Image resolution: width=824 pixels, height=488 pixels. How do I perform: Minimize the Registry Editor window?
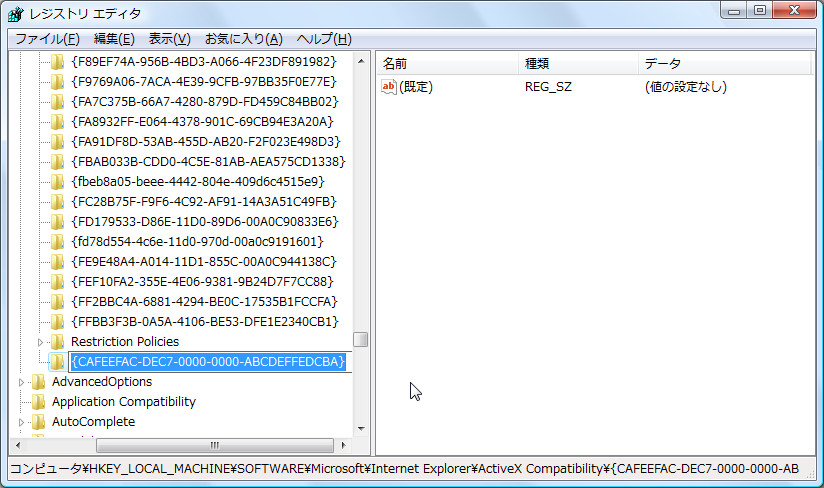click(734, 11)
